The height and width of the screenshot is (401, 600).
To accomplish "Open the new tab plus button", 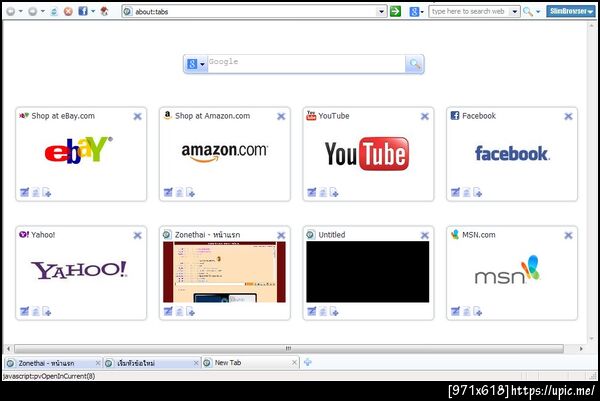I will 307,362.
